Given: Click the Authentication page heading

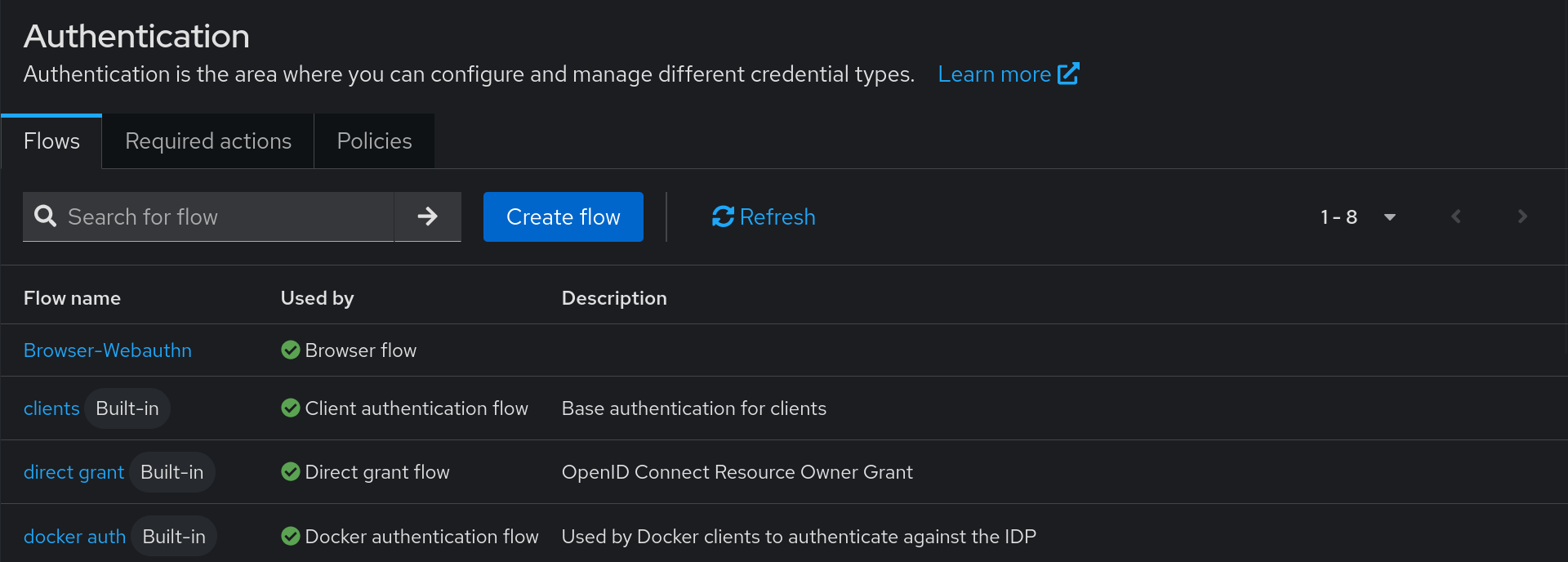Looking at the screenshot, I should (136, 36).
